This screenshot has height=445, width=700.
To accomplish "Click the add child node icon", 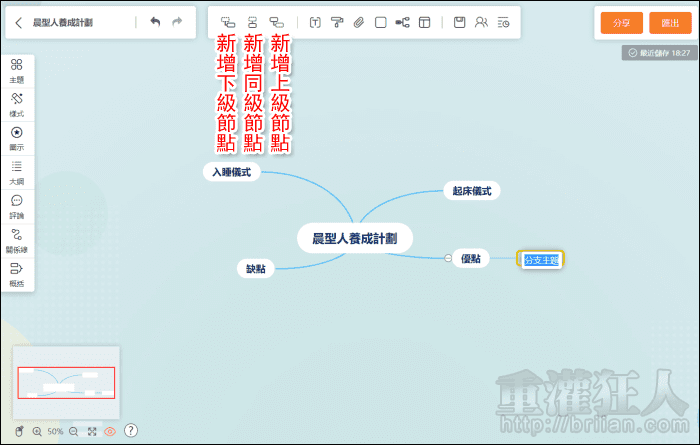I will click(x=228, y=22).
